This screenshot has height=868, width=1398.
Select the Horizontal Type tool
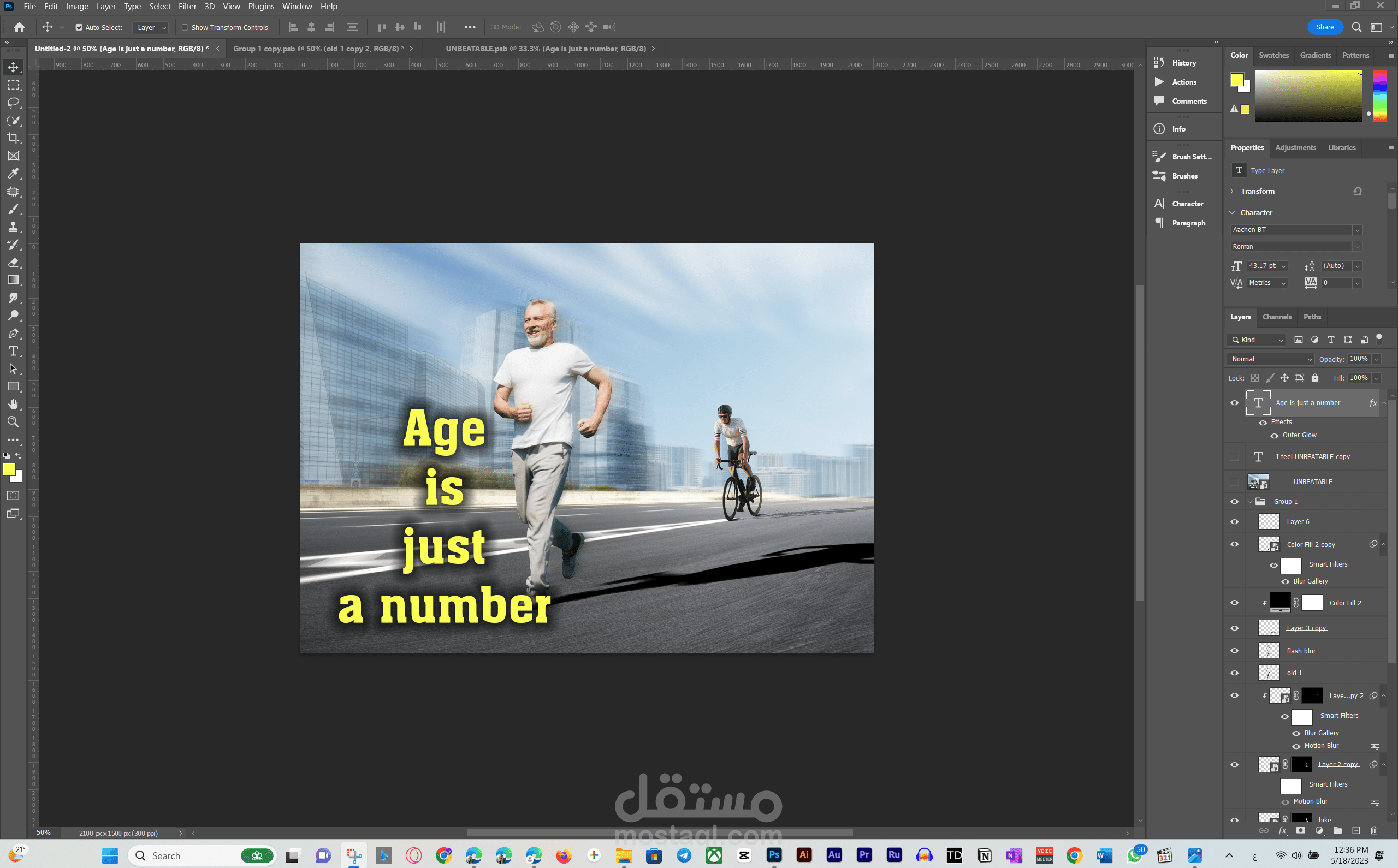pyautogui.click(x=13, y=352)
